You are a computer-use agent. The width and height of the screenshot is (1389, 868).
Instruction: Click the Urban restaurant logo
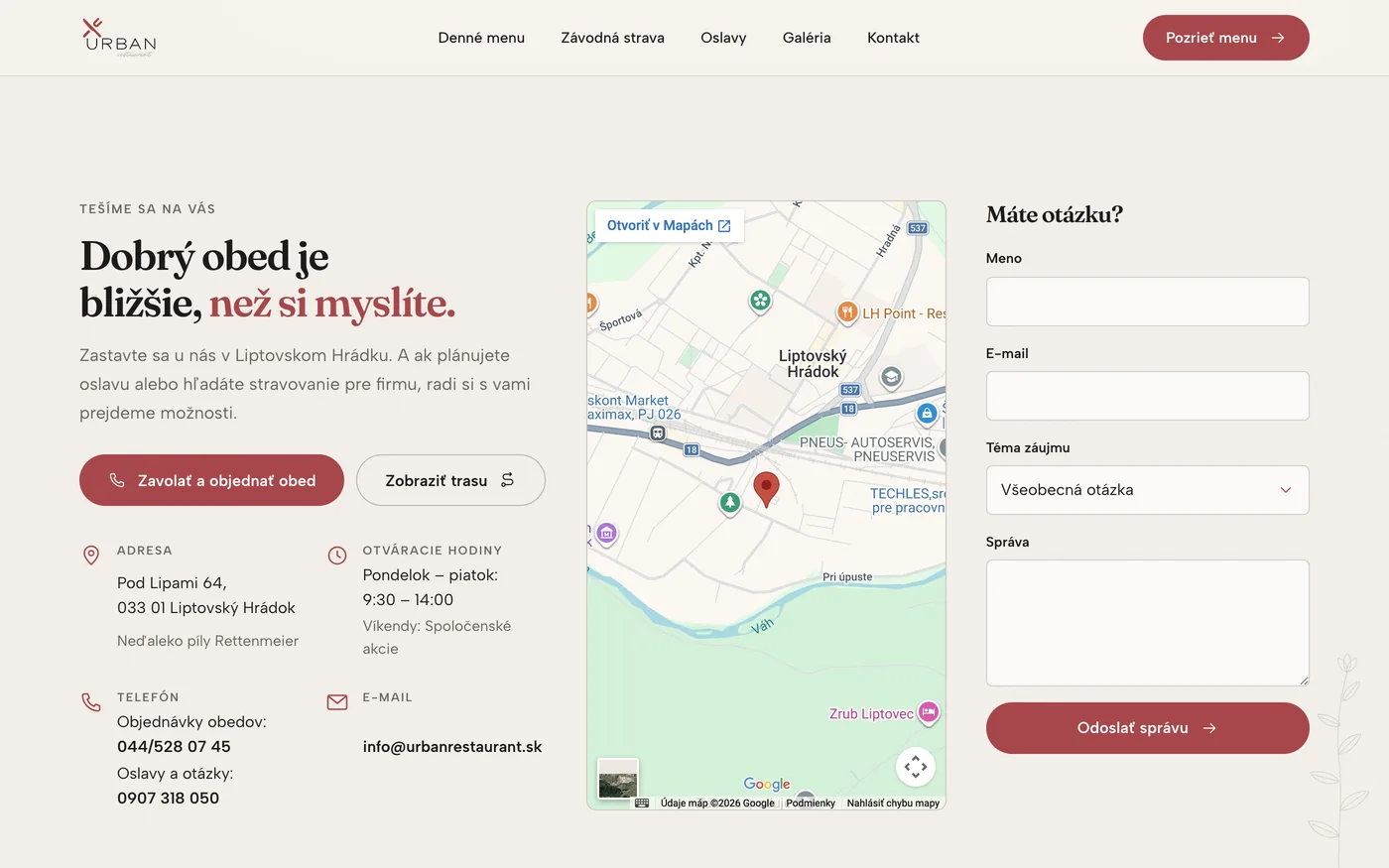pyautogui.click(x=119, y=38)
